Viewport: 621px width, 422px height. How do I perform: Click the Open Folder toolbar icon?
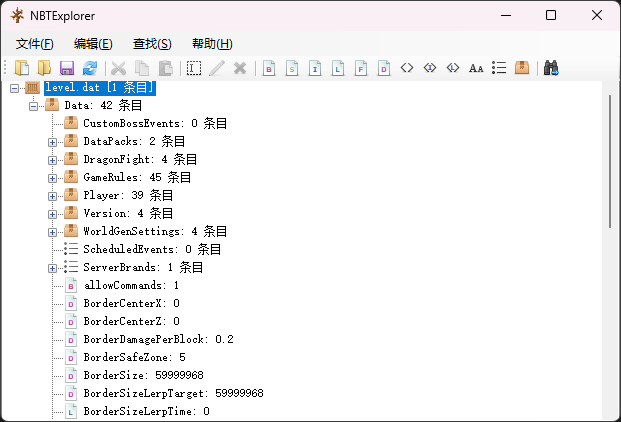click(x=44, y=68)
